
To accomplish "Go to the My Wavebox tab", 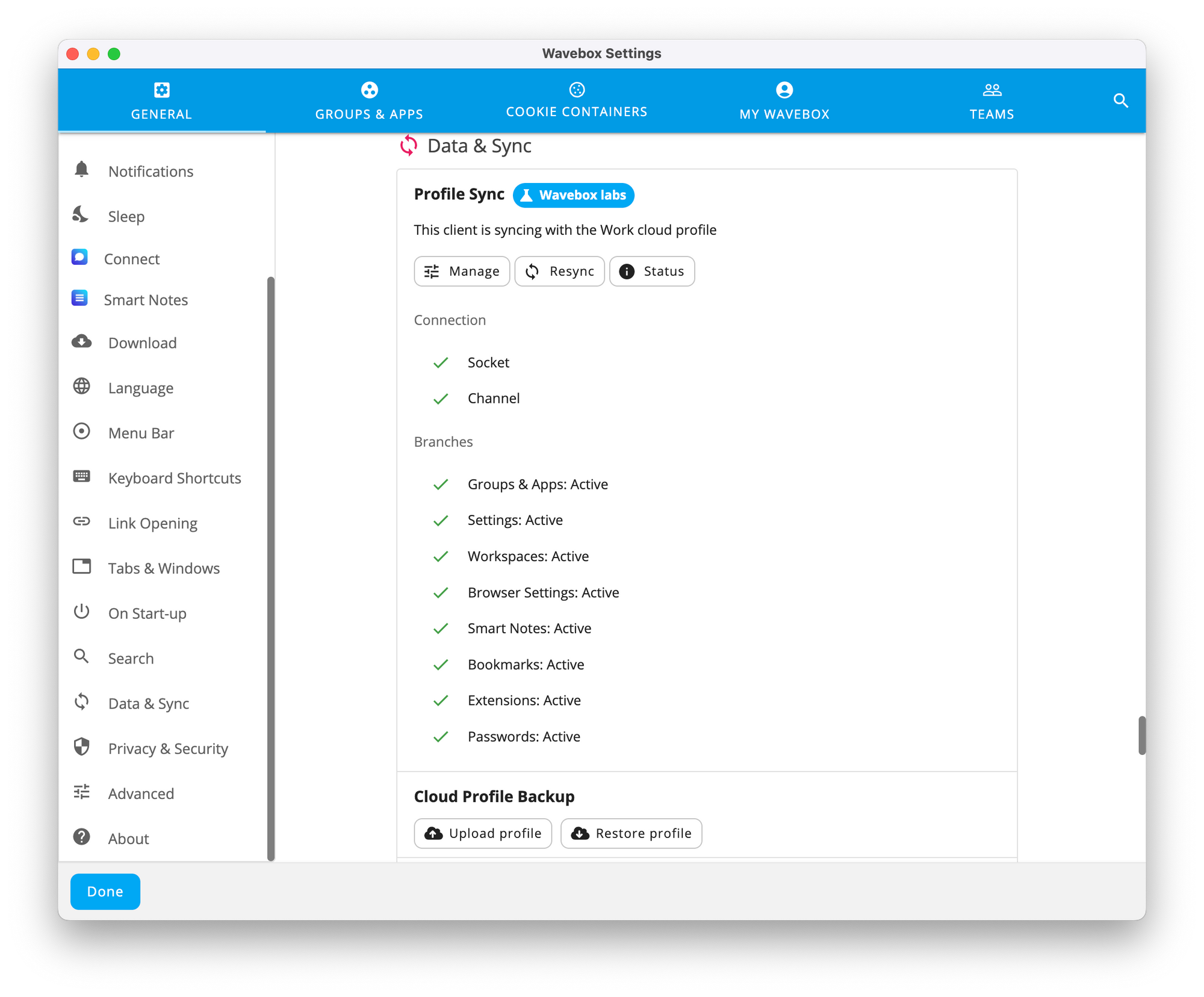I will [784, 101].
